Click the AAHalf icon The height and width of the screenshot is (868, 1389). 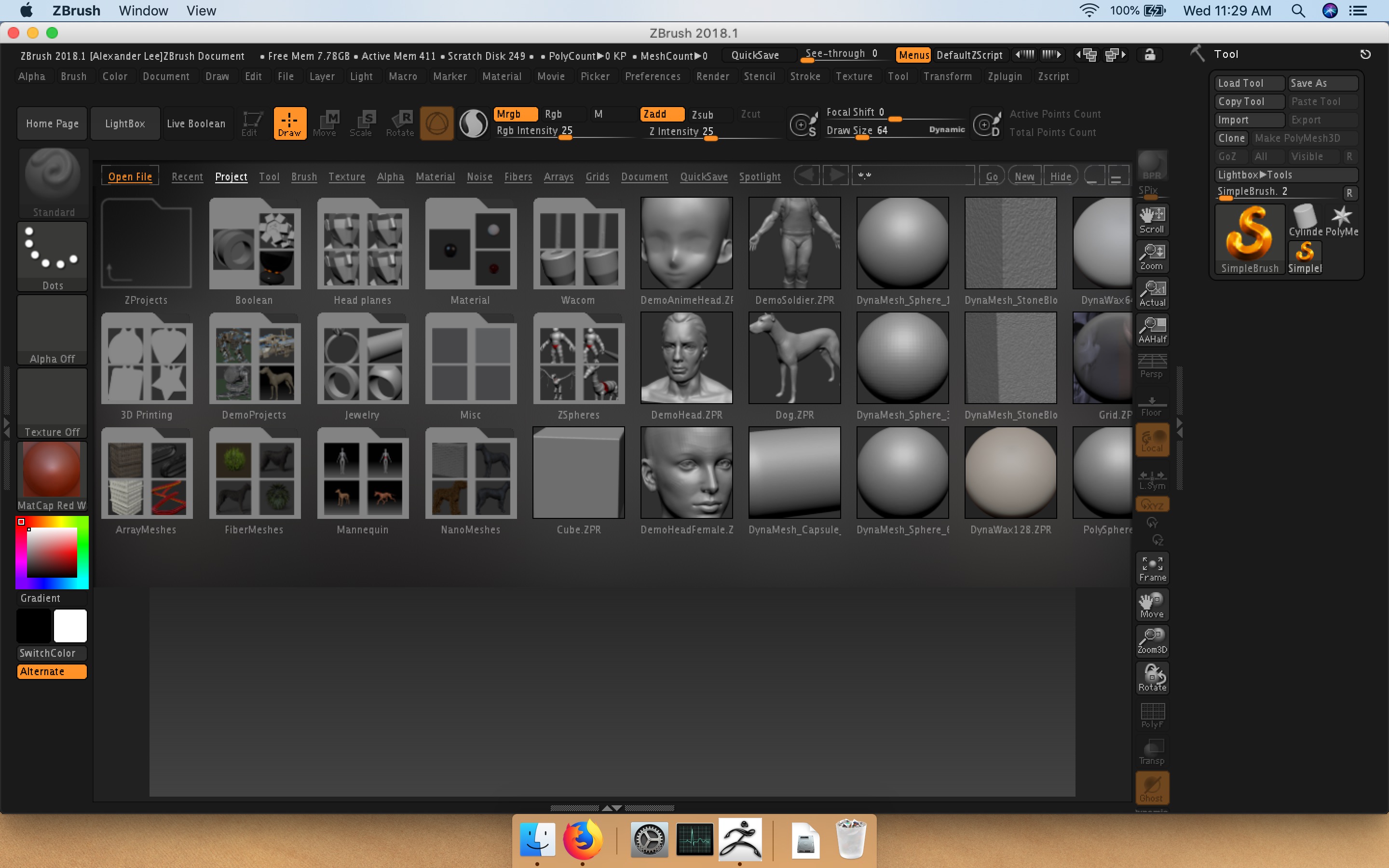[1152, 330]
